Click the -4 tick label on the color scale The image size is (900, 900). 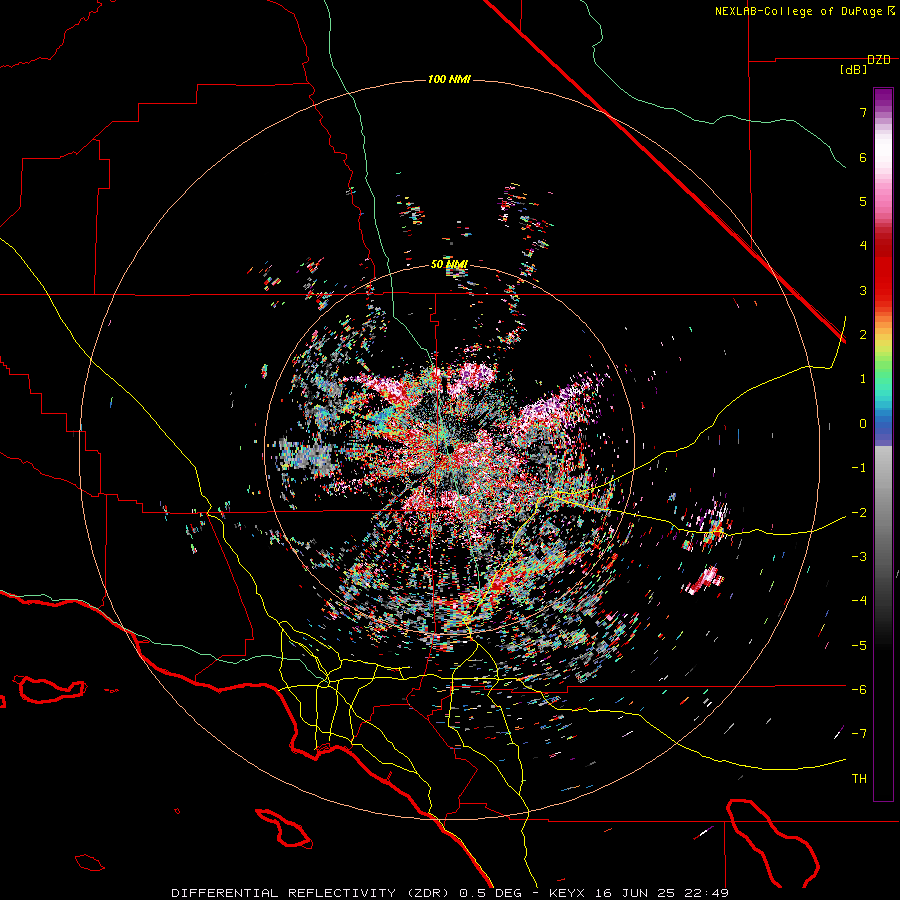[x=859, y=601]
